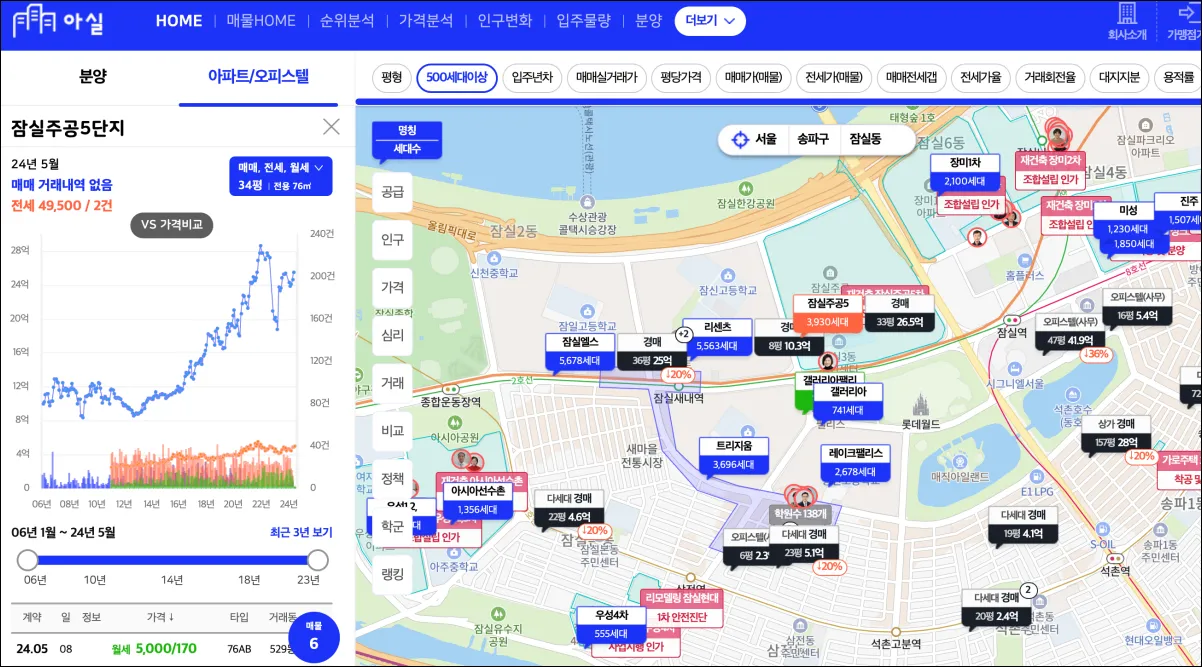Open 가격 map side menu

point(392,287)
